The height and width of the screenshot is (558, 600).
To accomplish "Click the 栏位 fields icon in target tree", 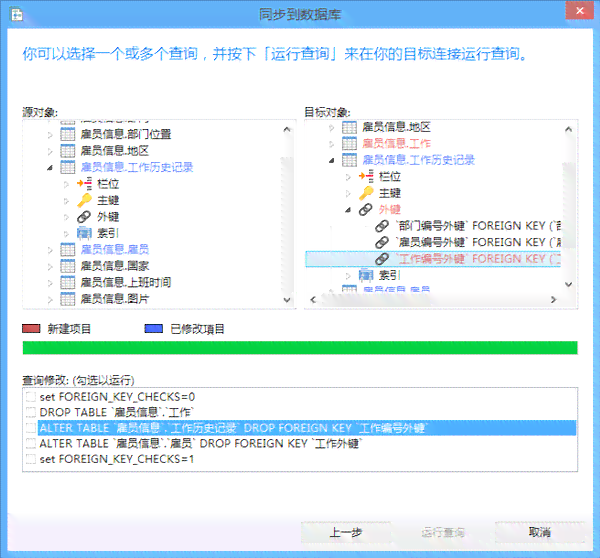I will pos(366,176).
